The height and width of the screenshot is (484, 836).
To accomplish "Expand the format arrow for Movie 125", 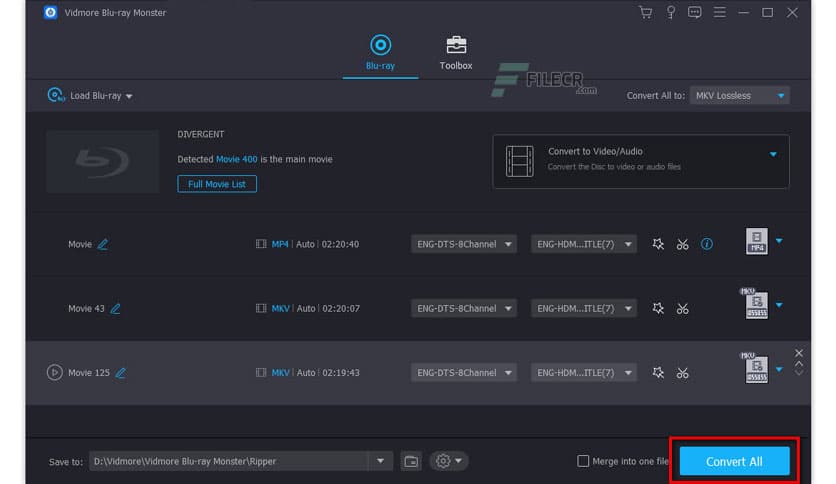I will point(779,369).
